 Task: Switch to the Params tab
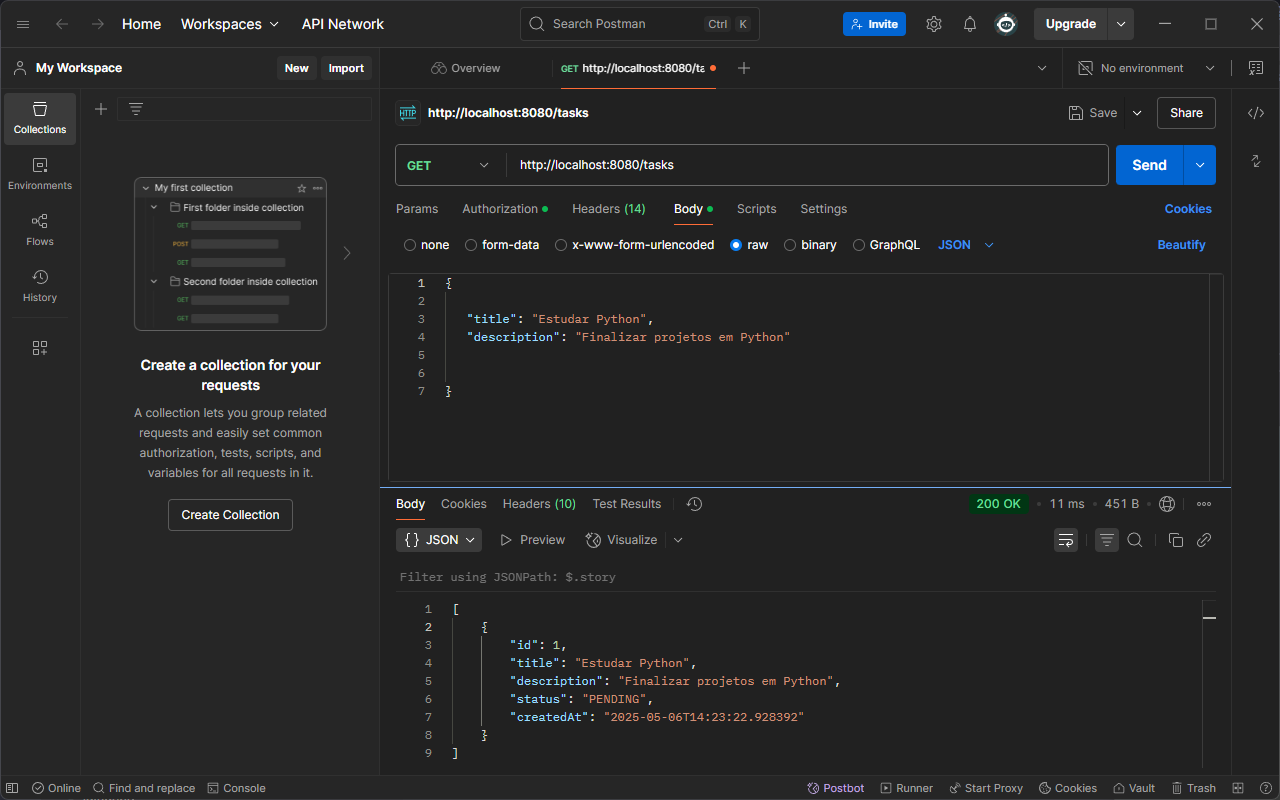click(417, 209)
